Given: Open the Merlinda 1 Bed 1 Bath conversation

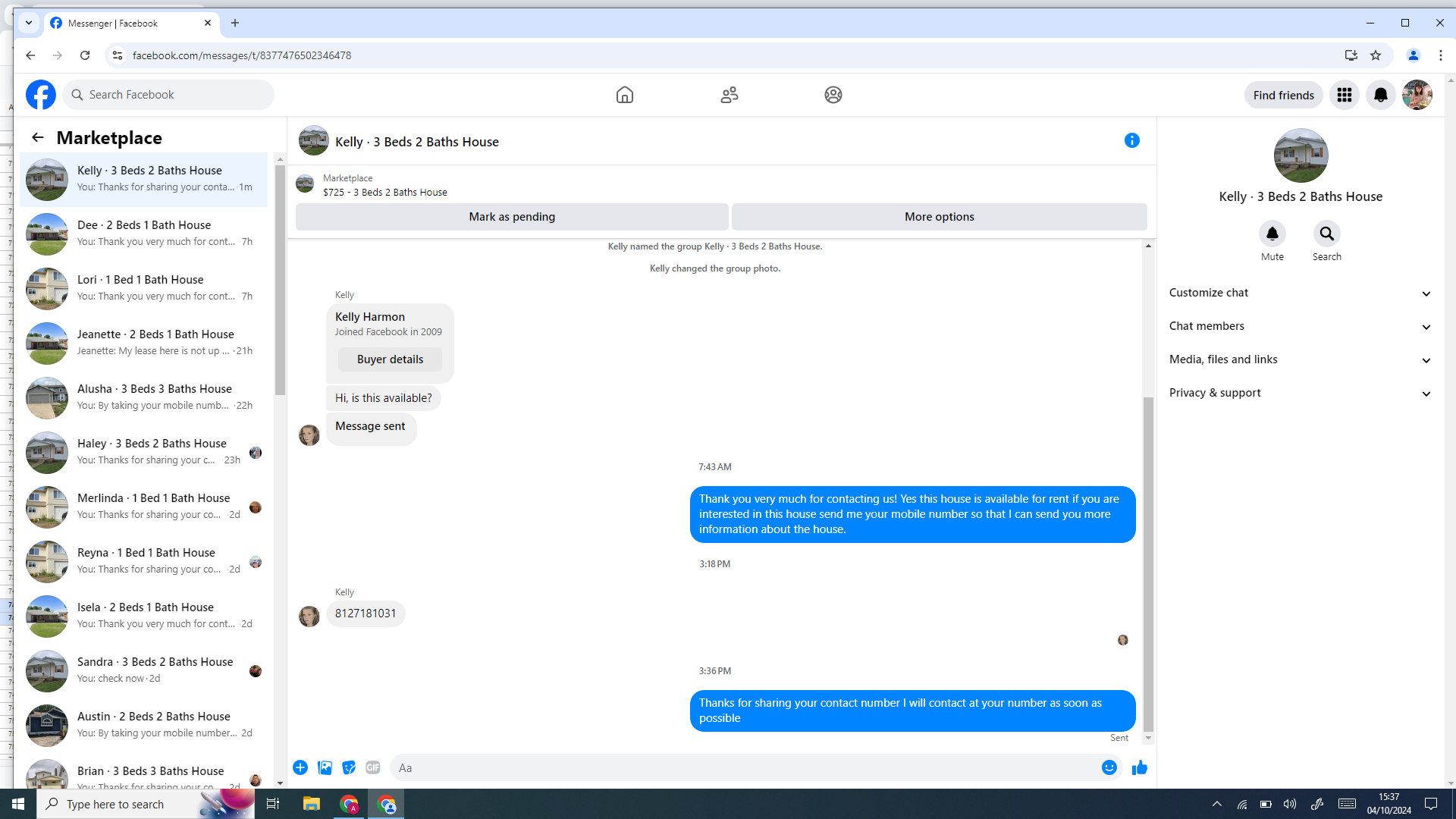Looking at the screenshot, I should coord(144,507).
